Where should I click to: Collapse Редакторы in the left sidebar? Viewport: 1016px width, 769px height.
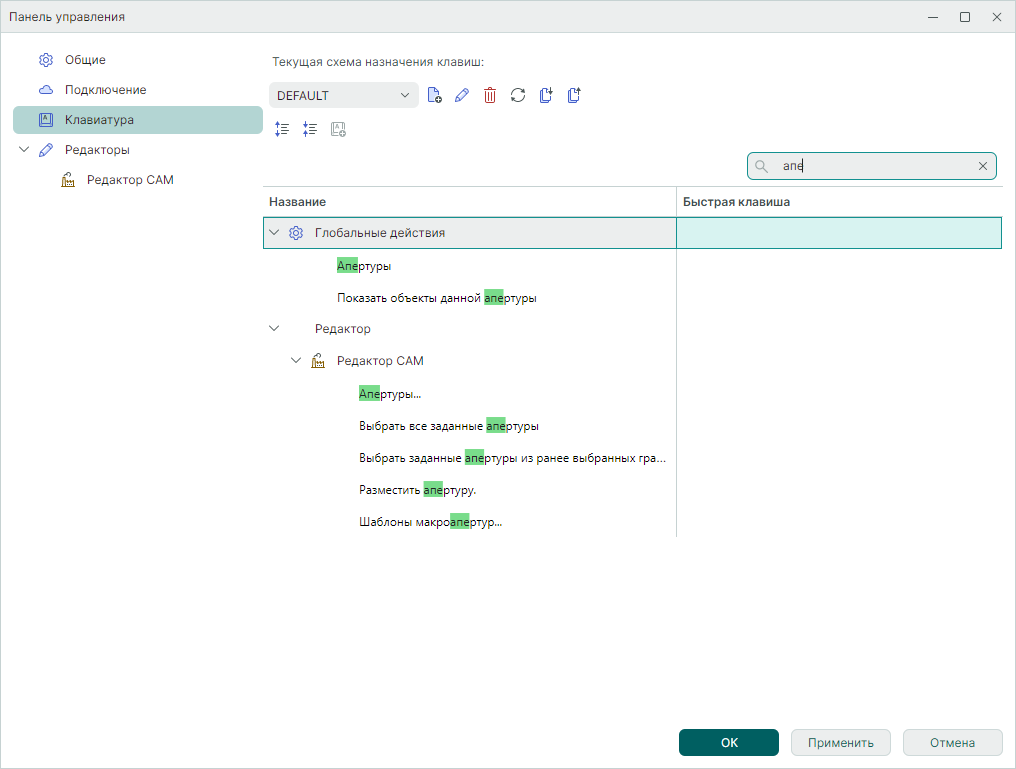click(25, 150)
